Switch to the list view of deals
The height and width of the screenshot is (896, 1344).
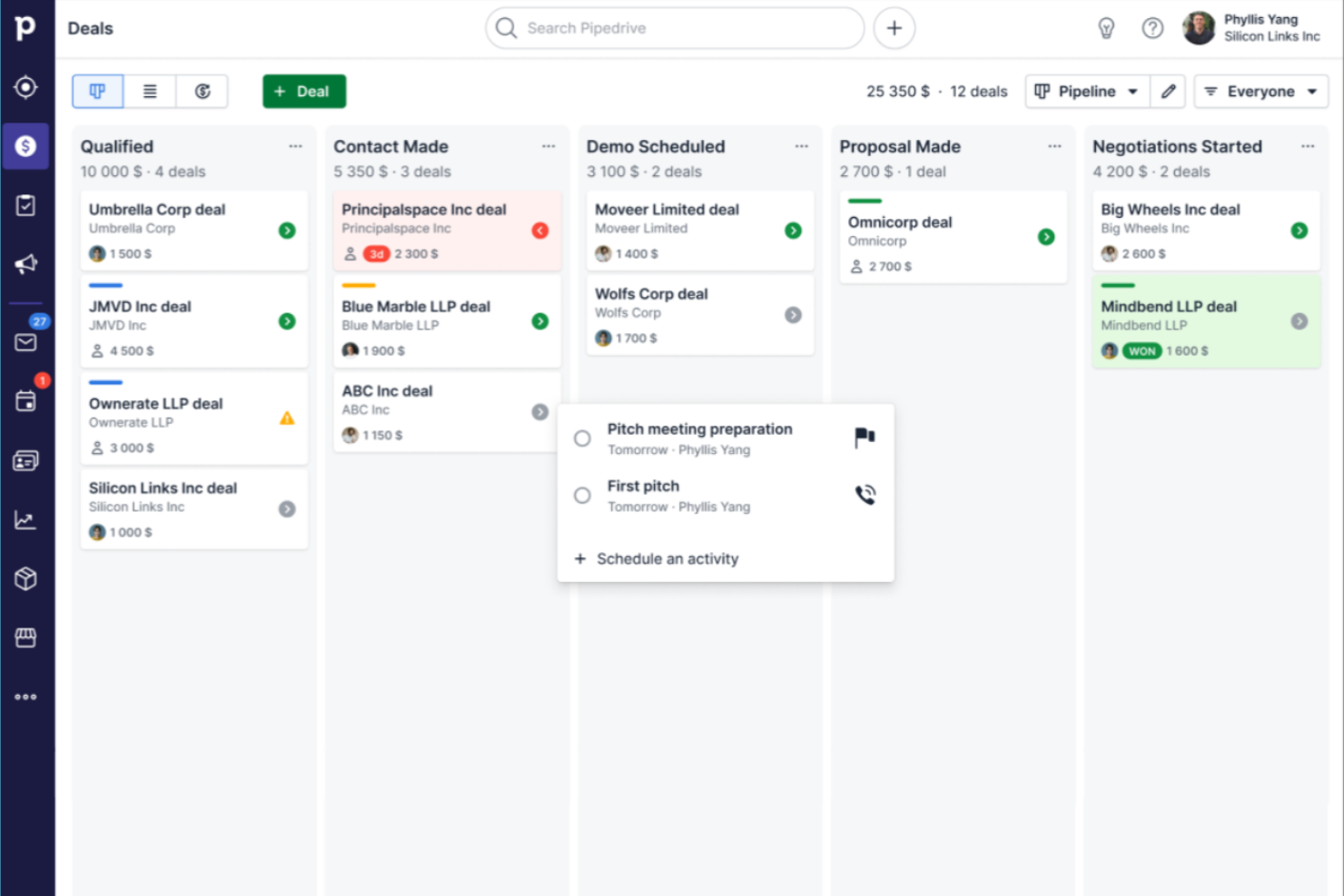pyautogui.click(x=149, y=91)
